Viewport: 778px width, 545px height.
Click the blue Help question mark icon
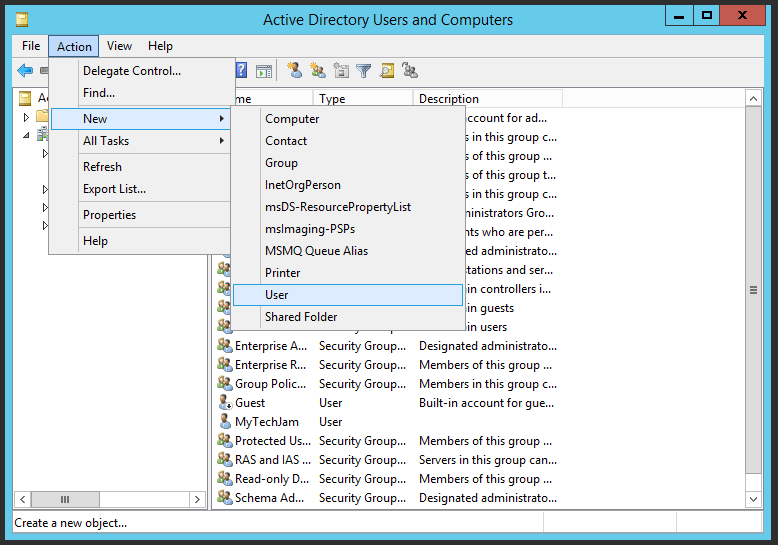point(241,70)
